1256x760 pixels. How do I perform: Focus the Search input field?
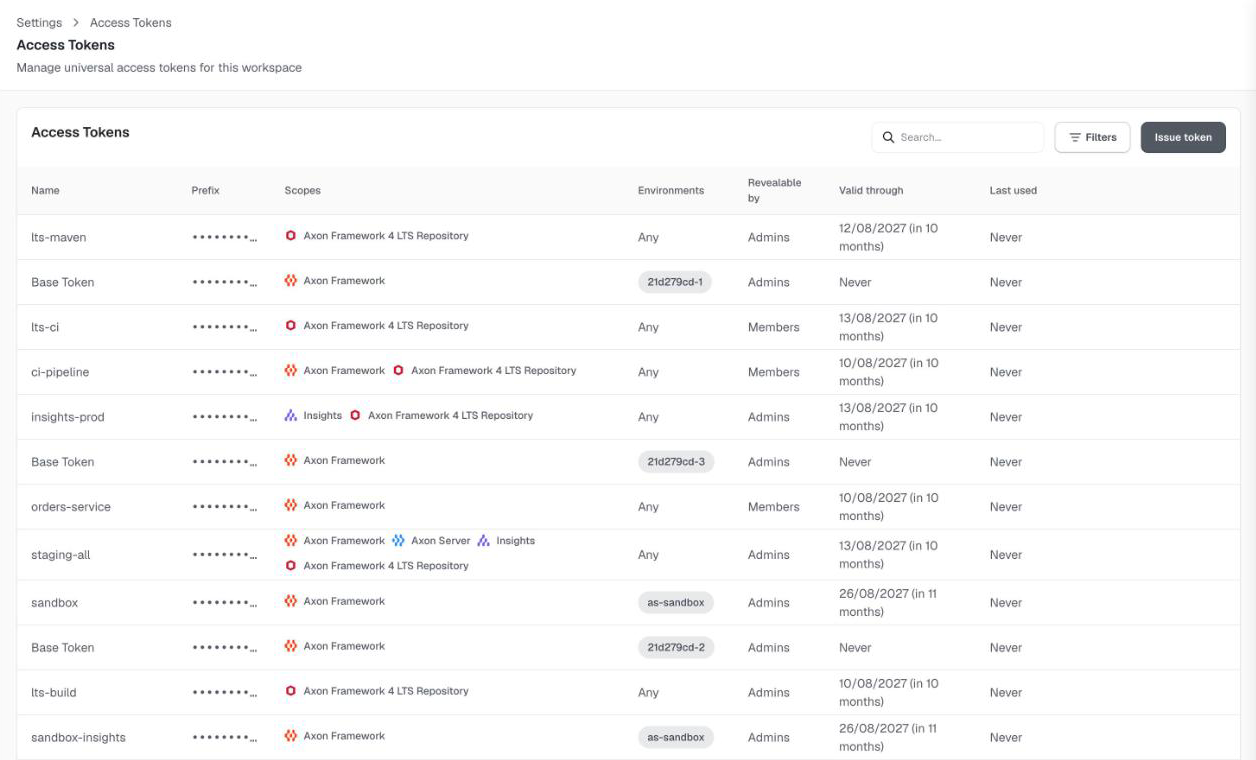coord(958,137)
